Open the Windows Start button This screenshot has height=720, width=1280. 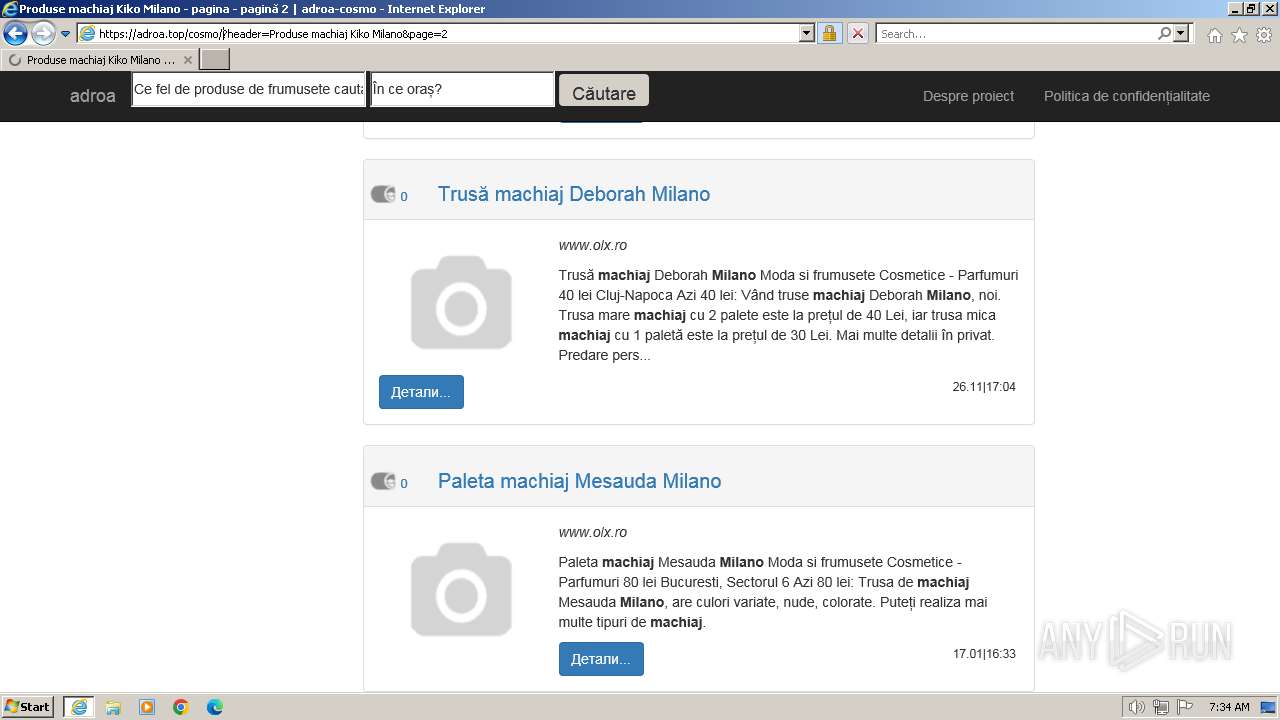(28, 707)
